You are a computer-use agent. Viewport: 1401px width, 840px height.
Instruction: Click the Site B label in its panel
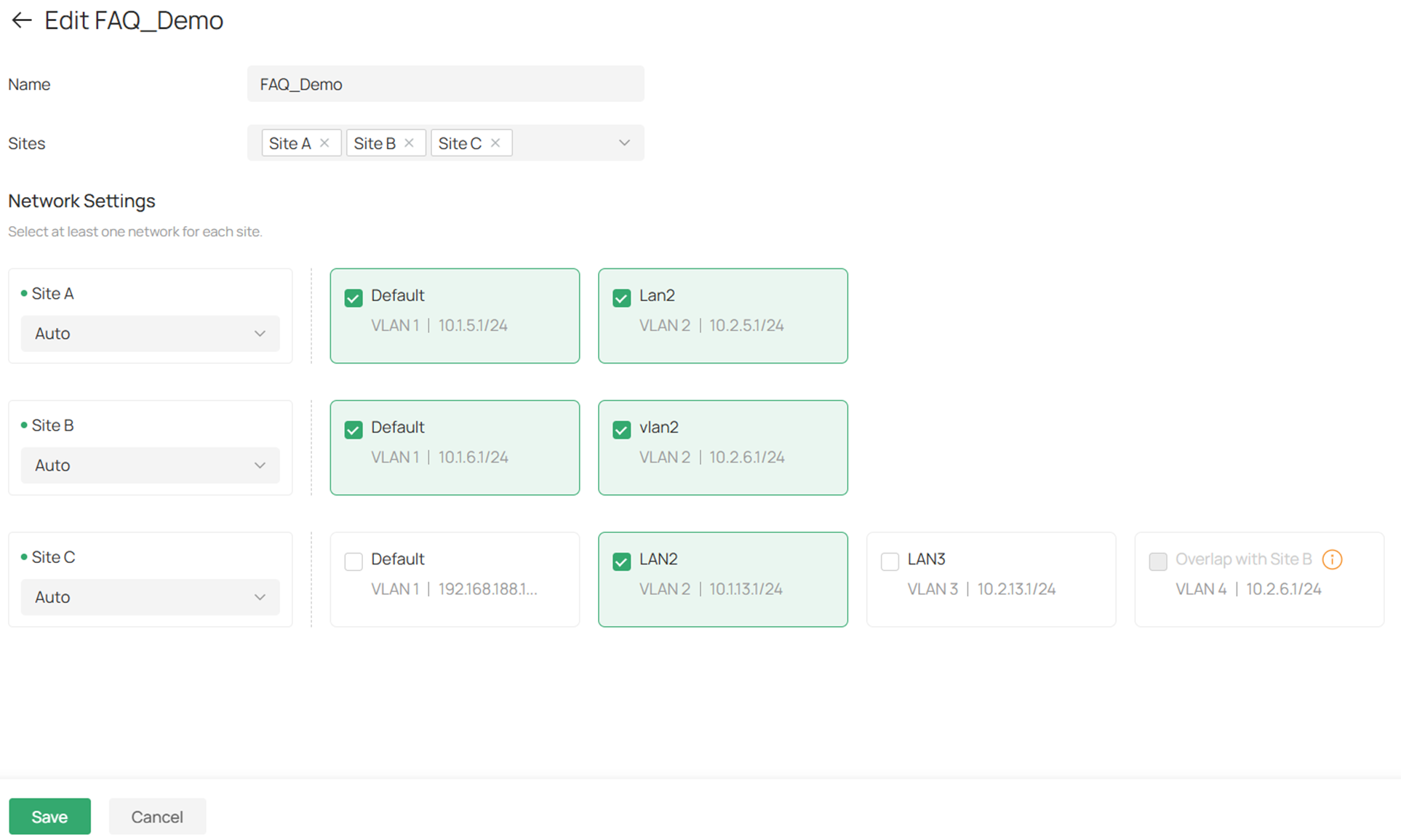(52, 425)
